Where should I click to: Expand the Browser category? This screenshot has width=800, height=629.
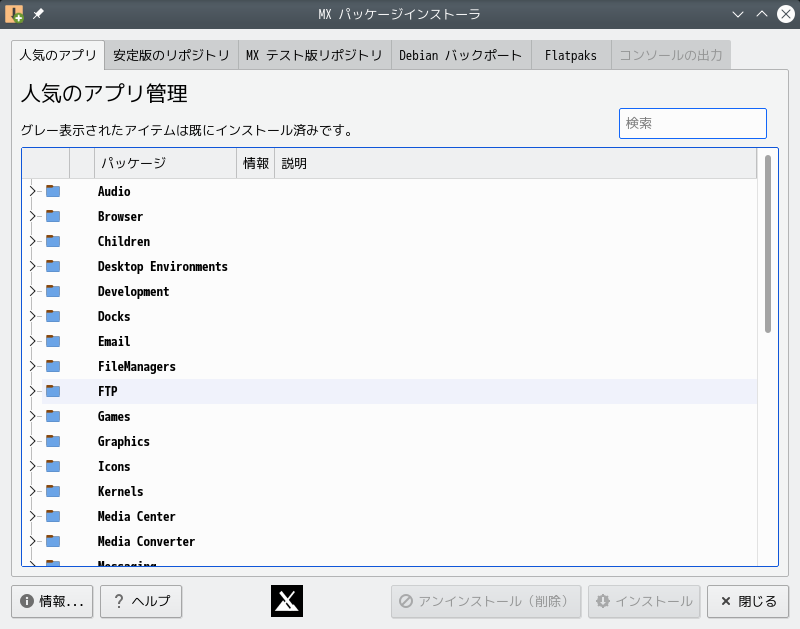click(x=33, y=216)
